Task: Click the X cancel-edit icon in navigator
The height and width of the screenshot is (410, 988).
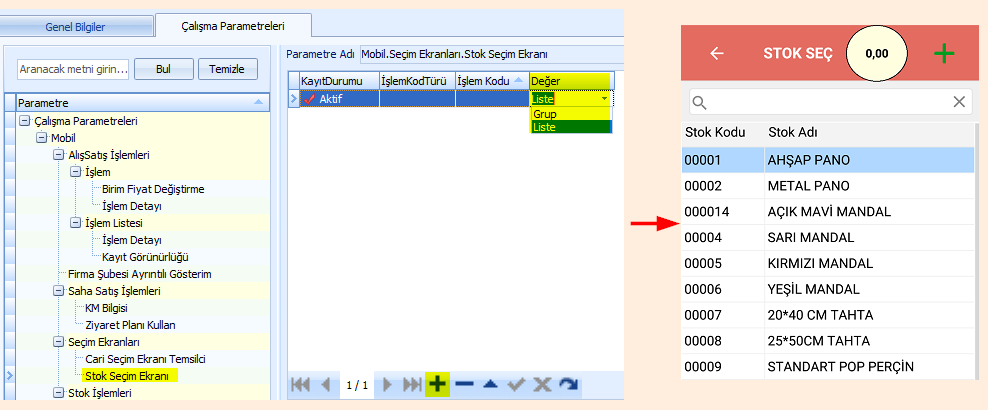Action: click(x=542, y=384)
